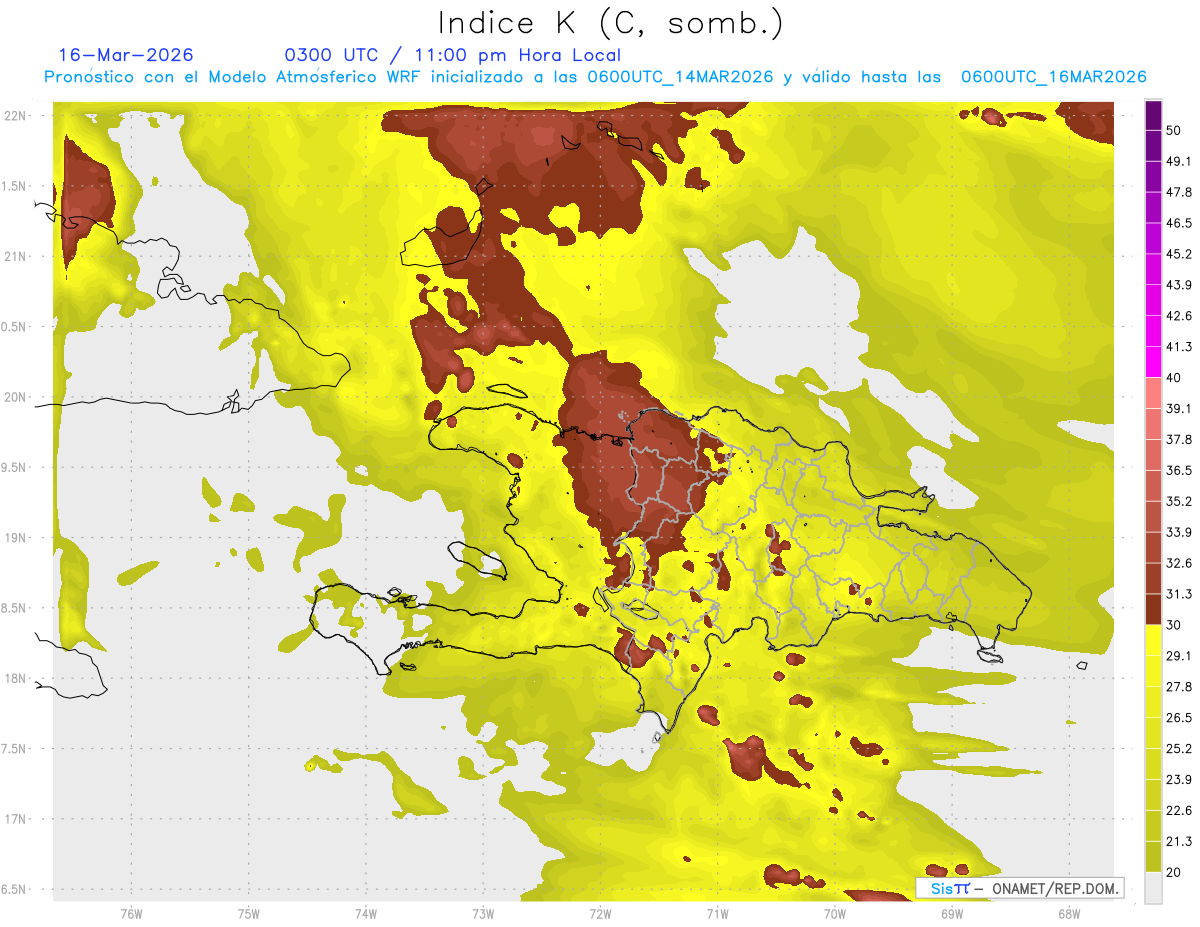Click the '27.8' colorbar value
Screen dimensions: 1200x927
coord(1179,687)
